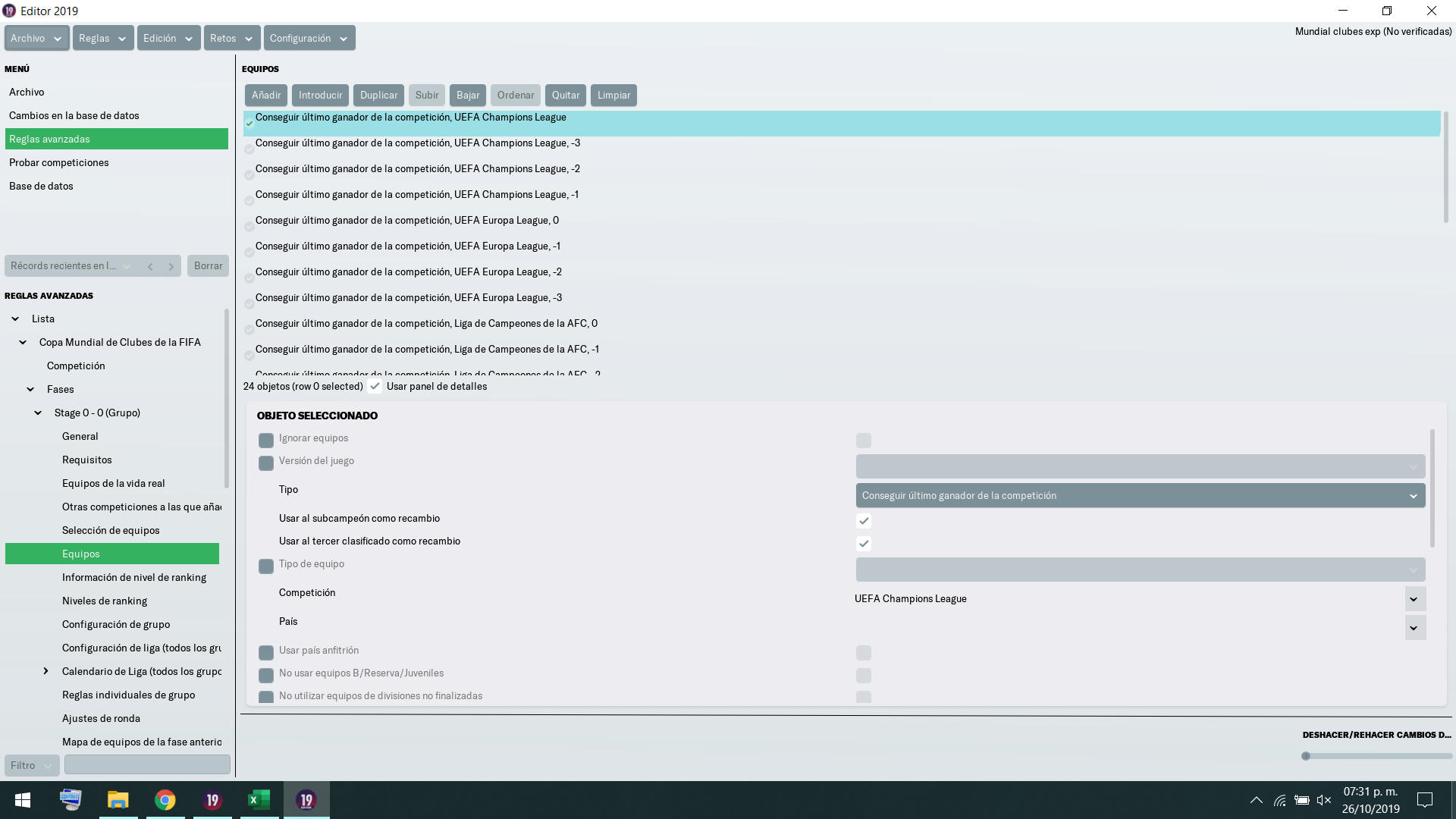Click the filter text input field
The image size is (1456, 819).
(147, 764)
